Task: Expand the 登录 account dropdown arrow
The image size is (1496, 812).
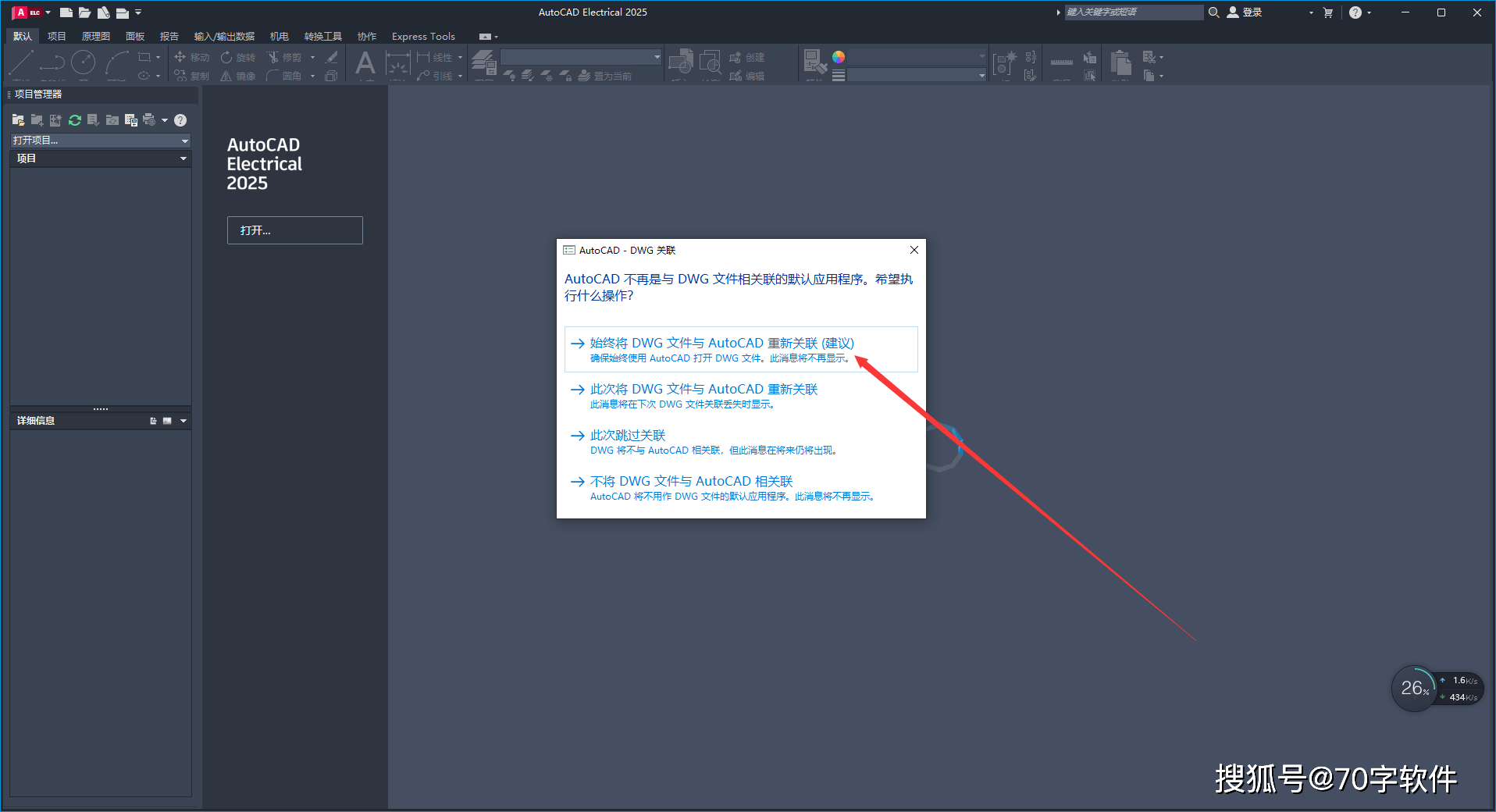Action: tap(1311, 12)
